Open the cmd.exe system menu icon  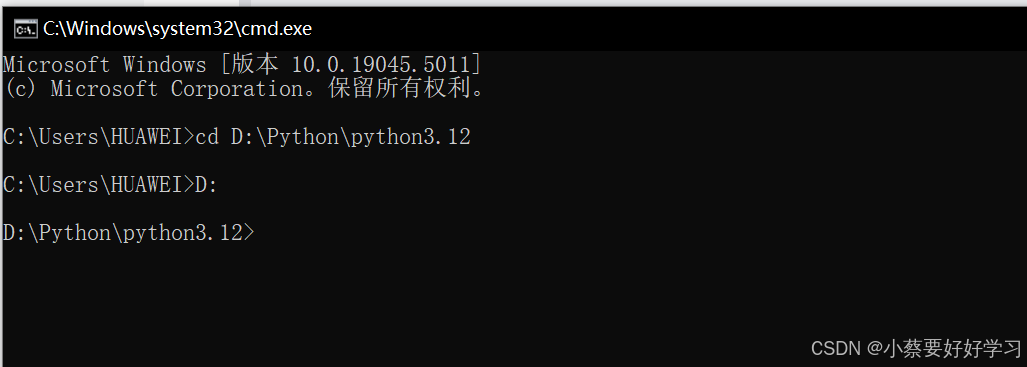pyautogui.click(x=26, y=29)
